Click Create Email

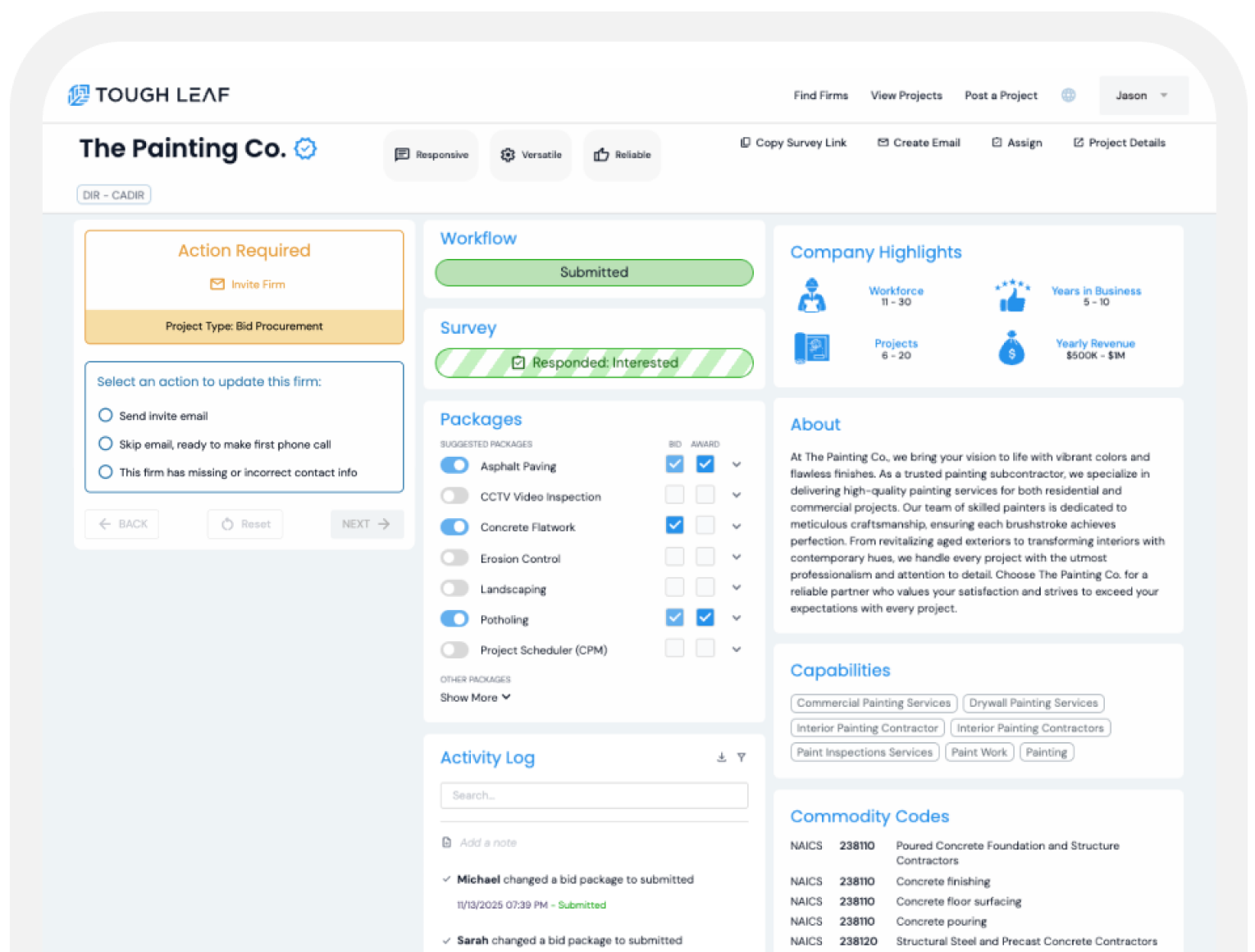[x=919, y=143]
